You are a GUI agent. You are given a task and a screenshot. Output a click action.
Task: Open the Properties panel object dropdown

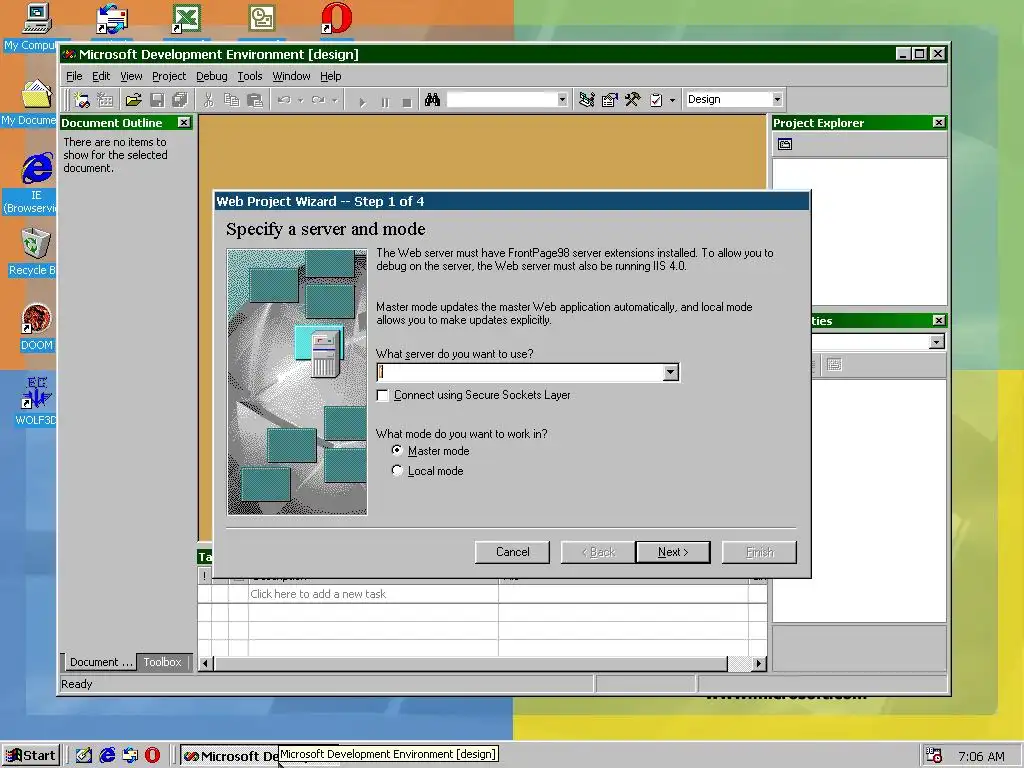tap(936, 342)
